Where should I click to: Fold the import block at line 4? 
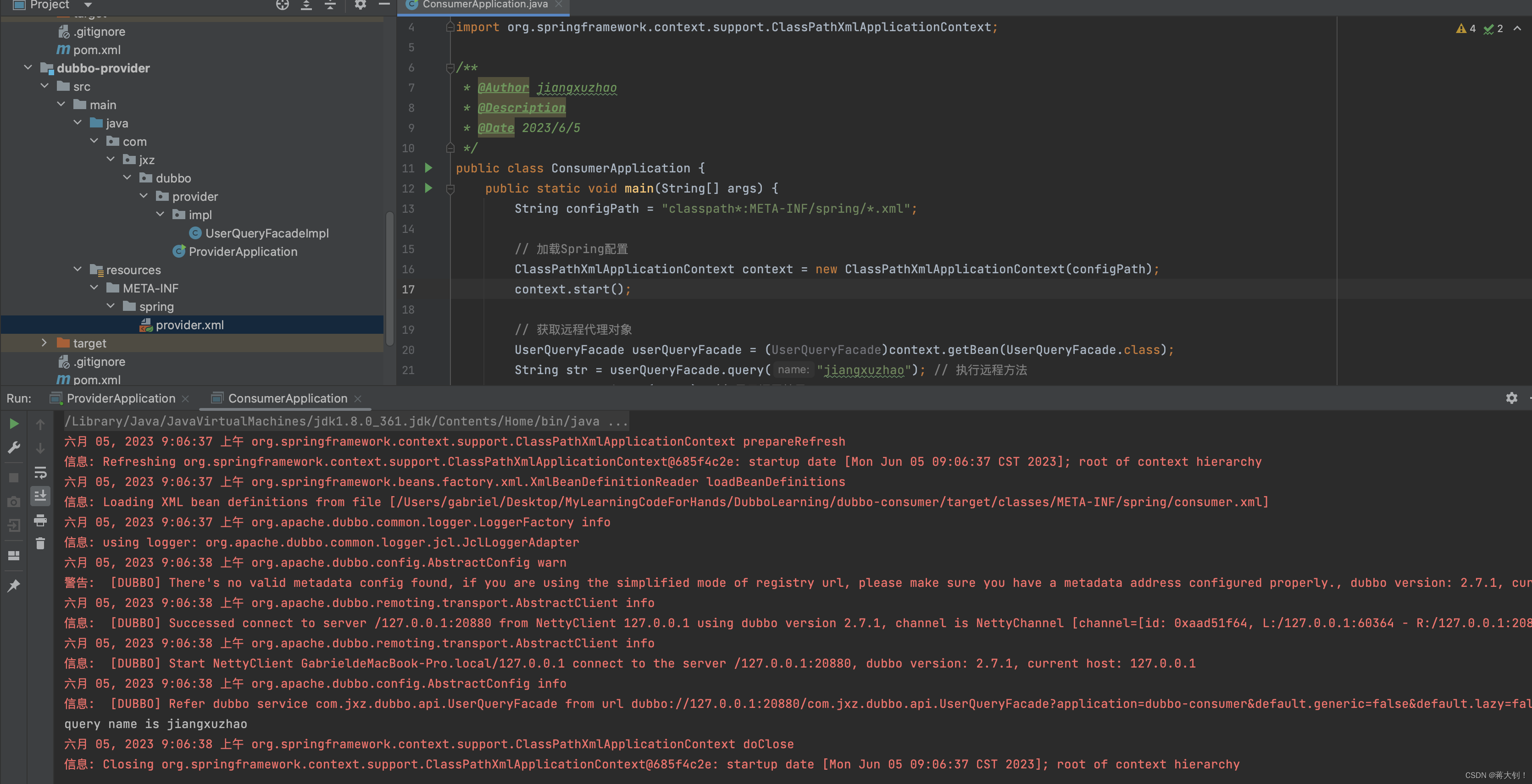coord(450,28)
